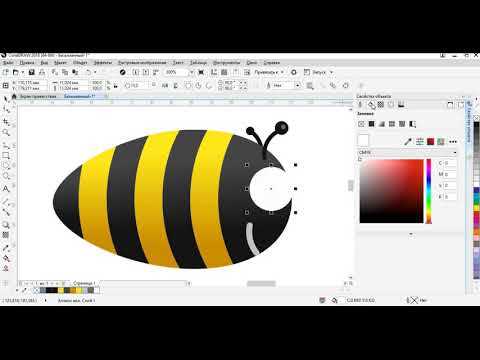Select Uniform fill type in the docker
The height and width of the screenshot is (360, 480).
click(x=372, y=124)
